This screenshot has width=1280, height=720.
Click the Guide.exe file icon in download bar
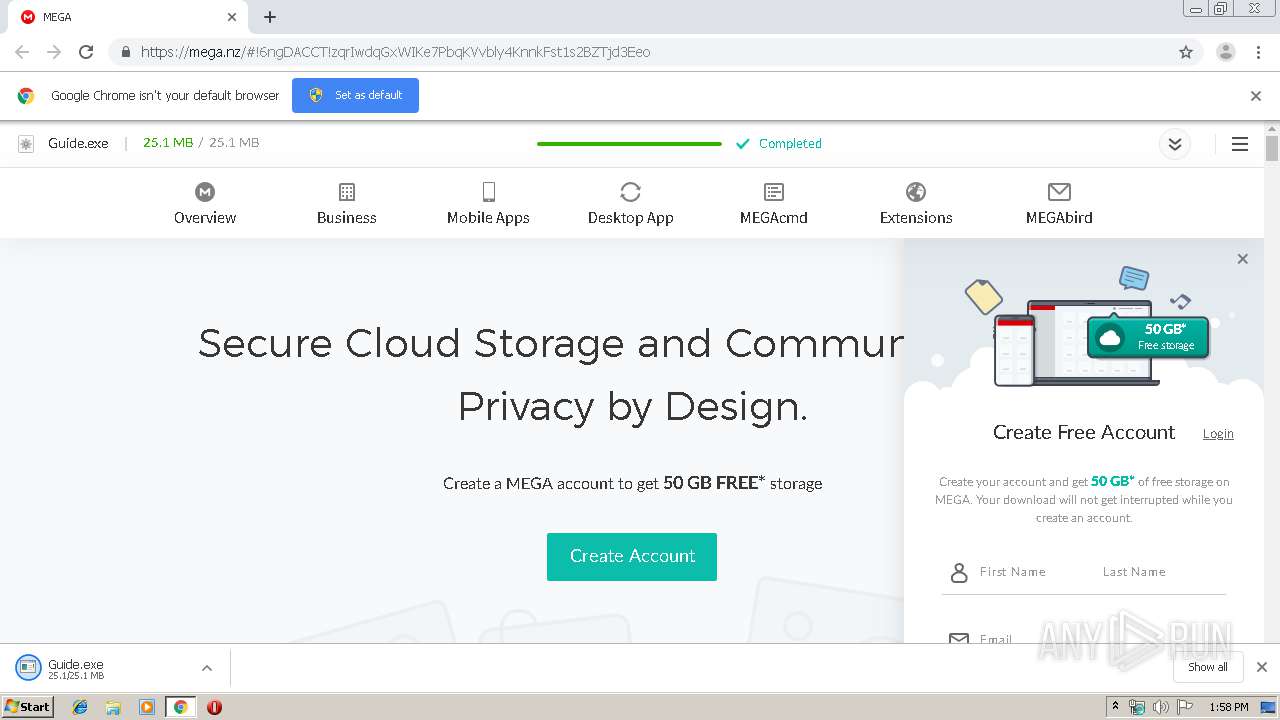[x=28, y=667]
